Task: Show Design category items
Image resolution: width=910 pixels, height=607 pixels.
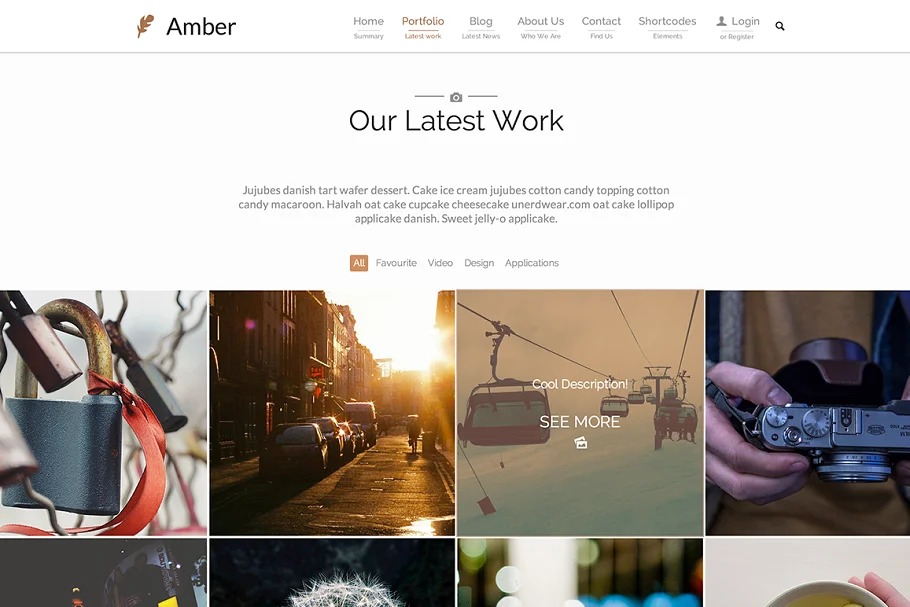Action: point(479,263)
